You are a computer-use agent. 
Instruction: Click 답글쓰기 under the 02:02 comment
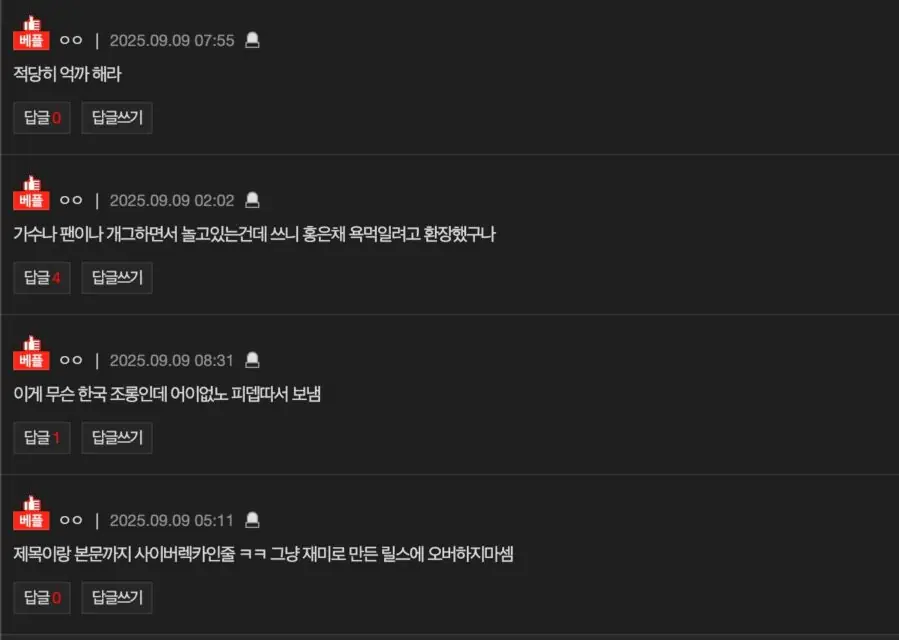[x=117, y=278]
